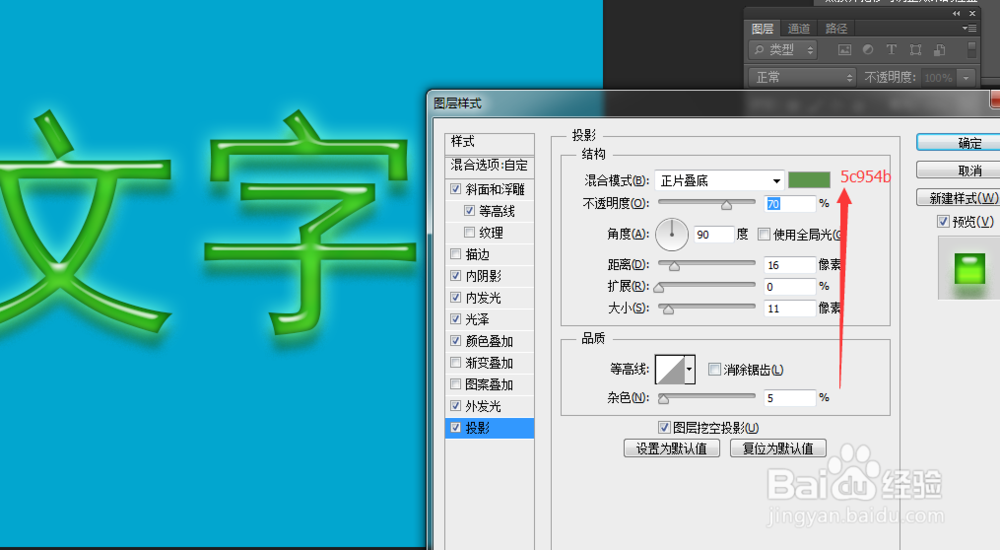Click the Cancel (取消) button
Screen dimensions: 1000x550
959,170
